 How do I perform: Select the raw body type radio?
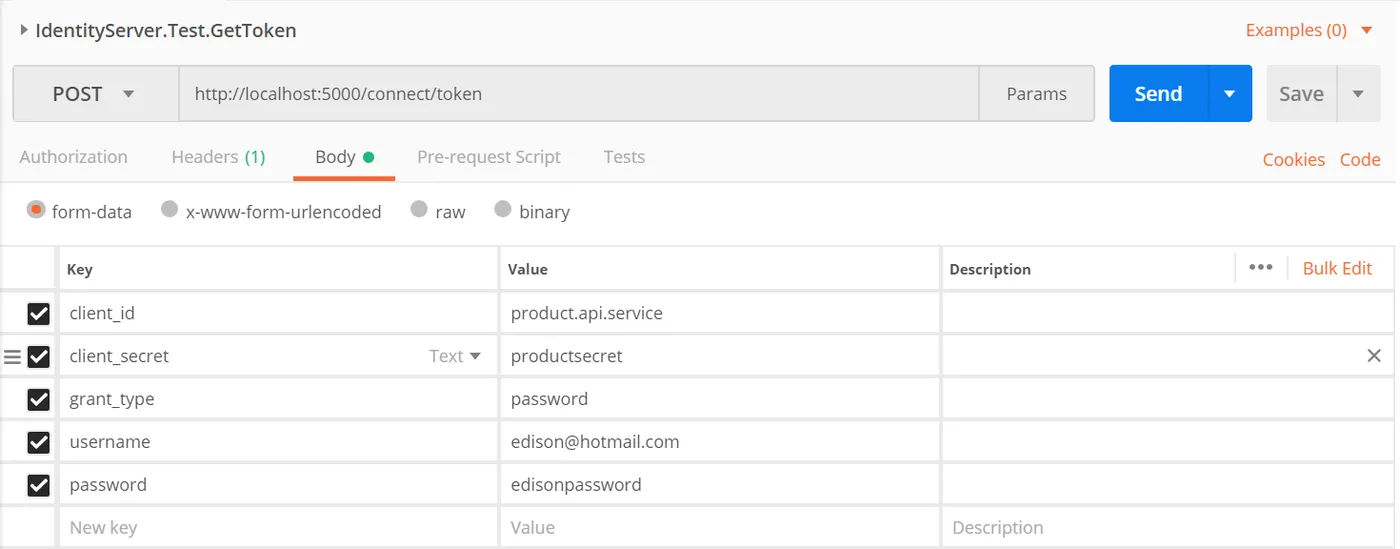419,210
